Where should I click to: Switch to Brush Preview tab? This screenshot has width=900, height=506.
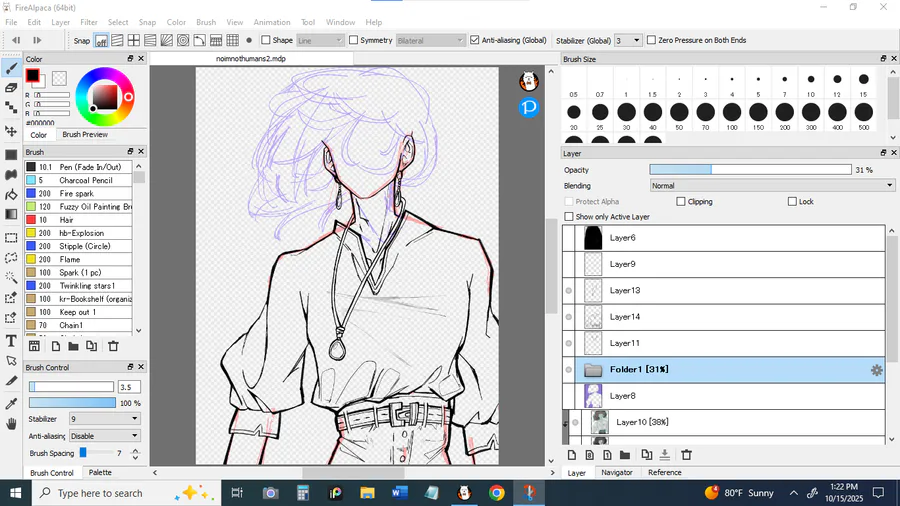point(85,134)
